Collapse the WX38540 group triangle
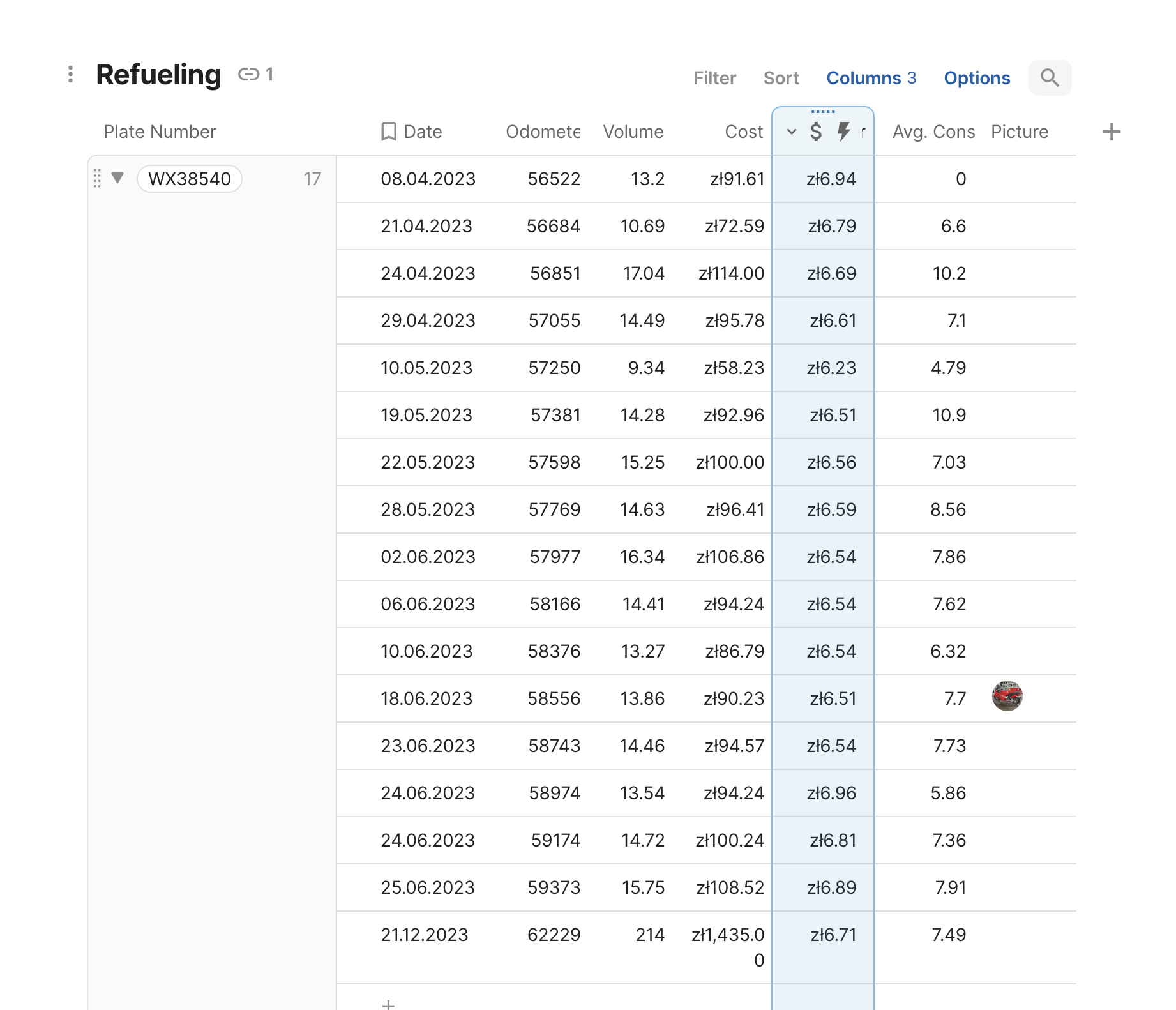 coord(117,178)
